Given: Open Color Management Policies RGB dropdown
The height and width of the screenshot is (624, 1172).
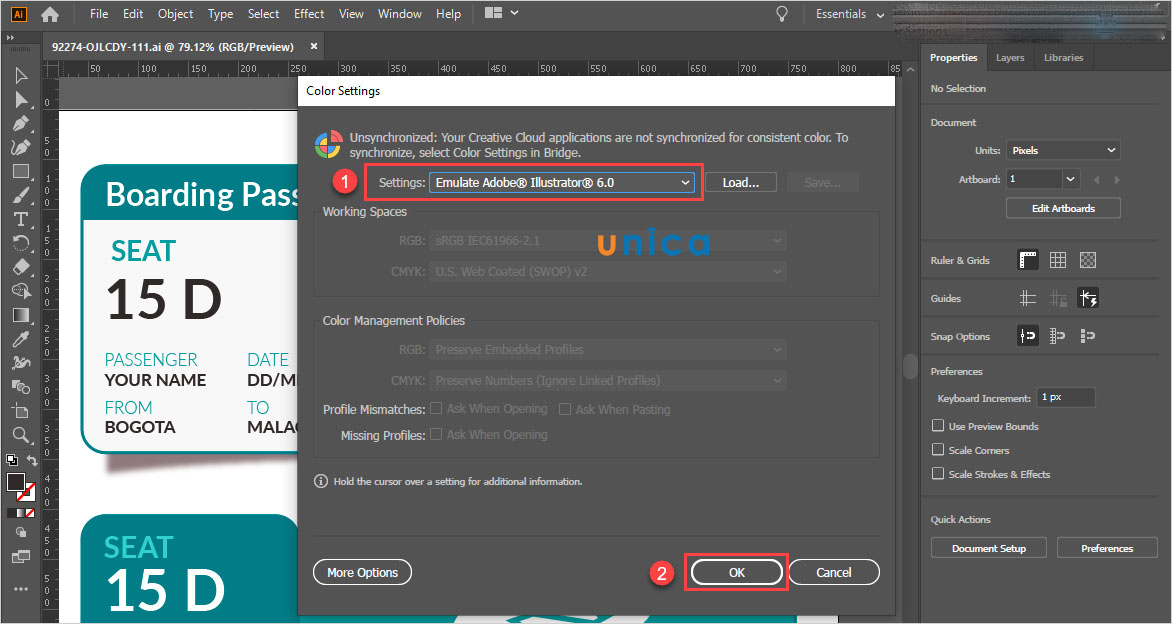Looking at the screenshot, I should (608, 350).
